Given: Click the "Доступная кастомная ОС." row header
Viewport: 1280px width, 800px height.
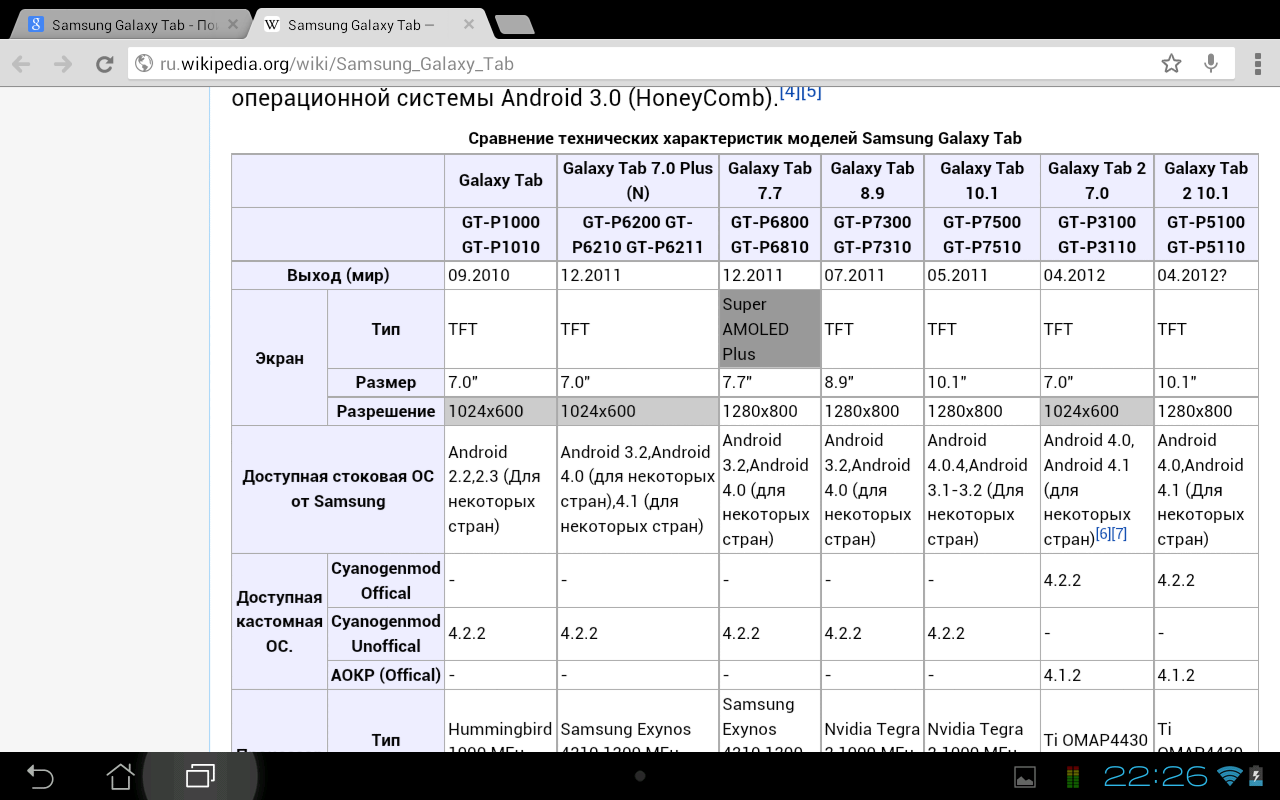Looking at the screenshot, I should coord(279,621).
